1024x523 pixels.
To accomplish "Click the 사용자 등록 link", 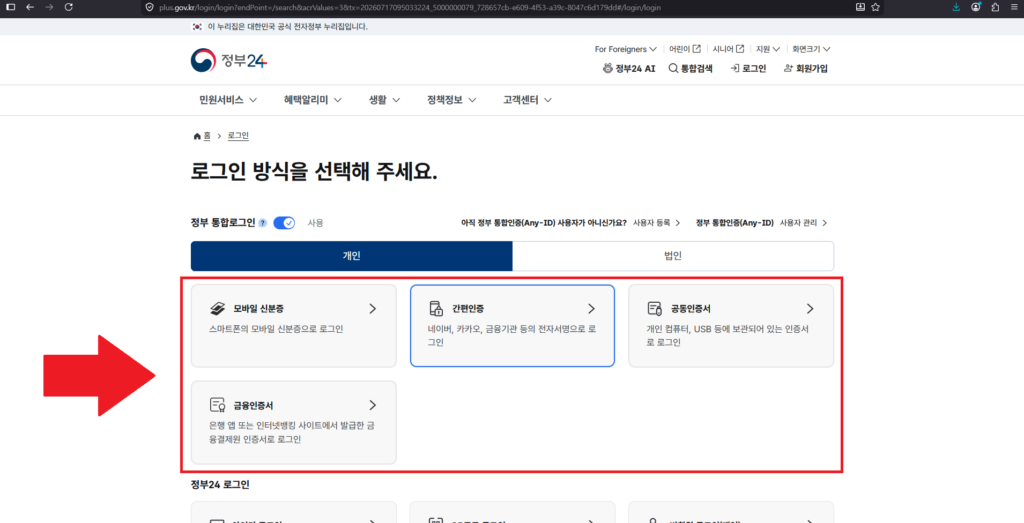I will point(656,223).
